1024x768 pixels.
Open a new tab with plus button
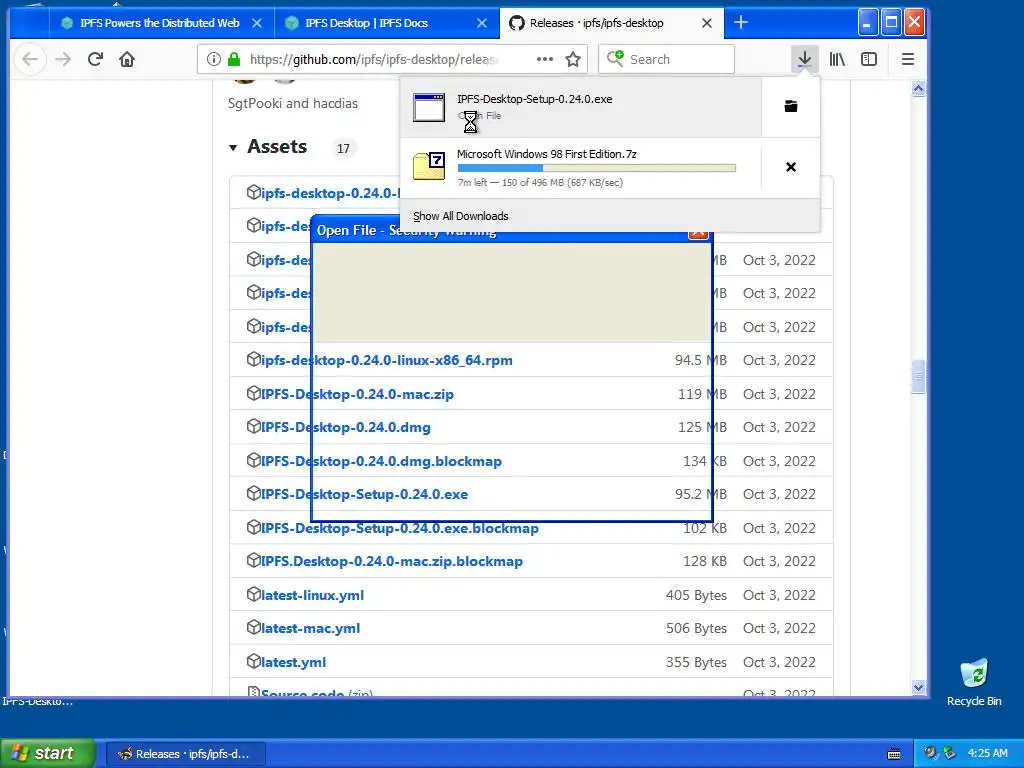pos(741,23)
